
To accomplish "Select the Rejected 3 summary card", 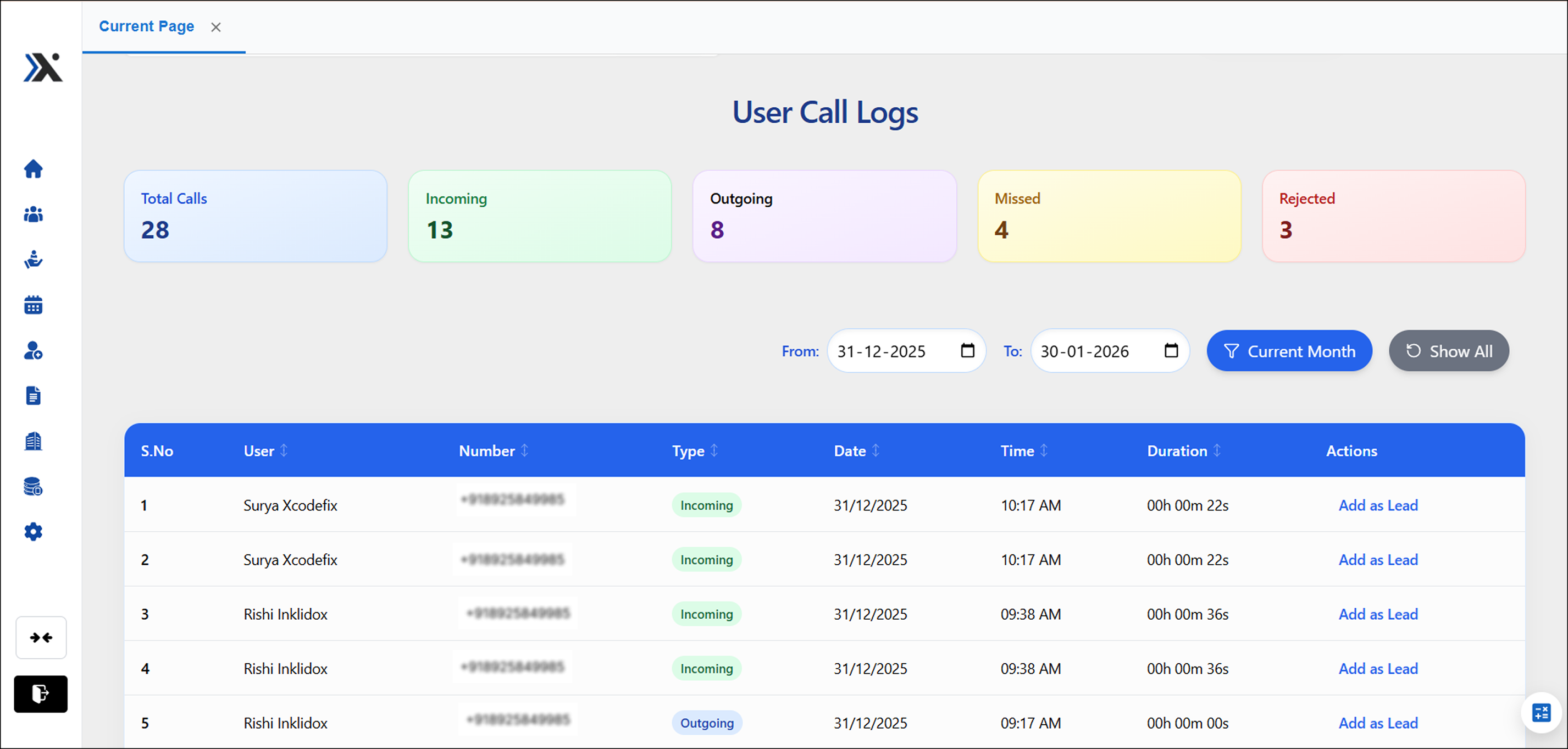I will click(x=1394, y=216).
